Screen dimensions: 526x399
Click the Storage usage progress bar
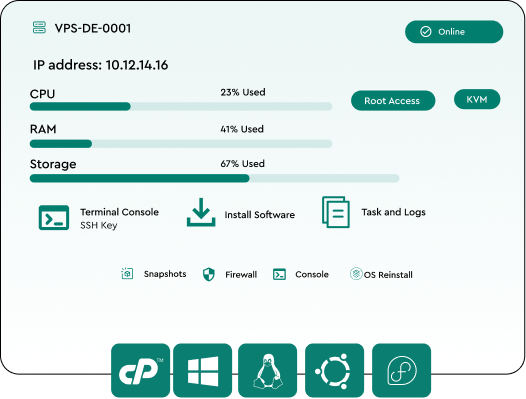point(214,178)
